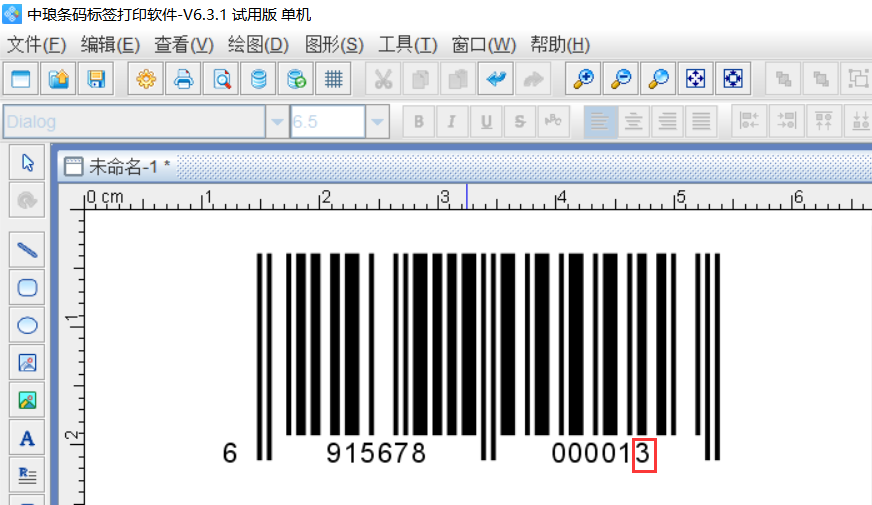The image size is (872, 505).
Task: Select the line drawing tool
Action: (27, 250)
